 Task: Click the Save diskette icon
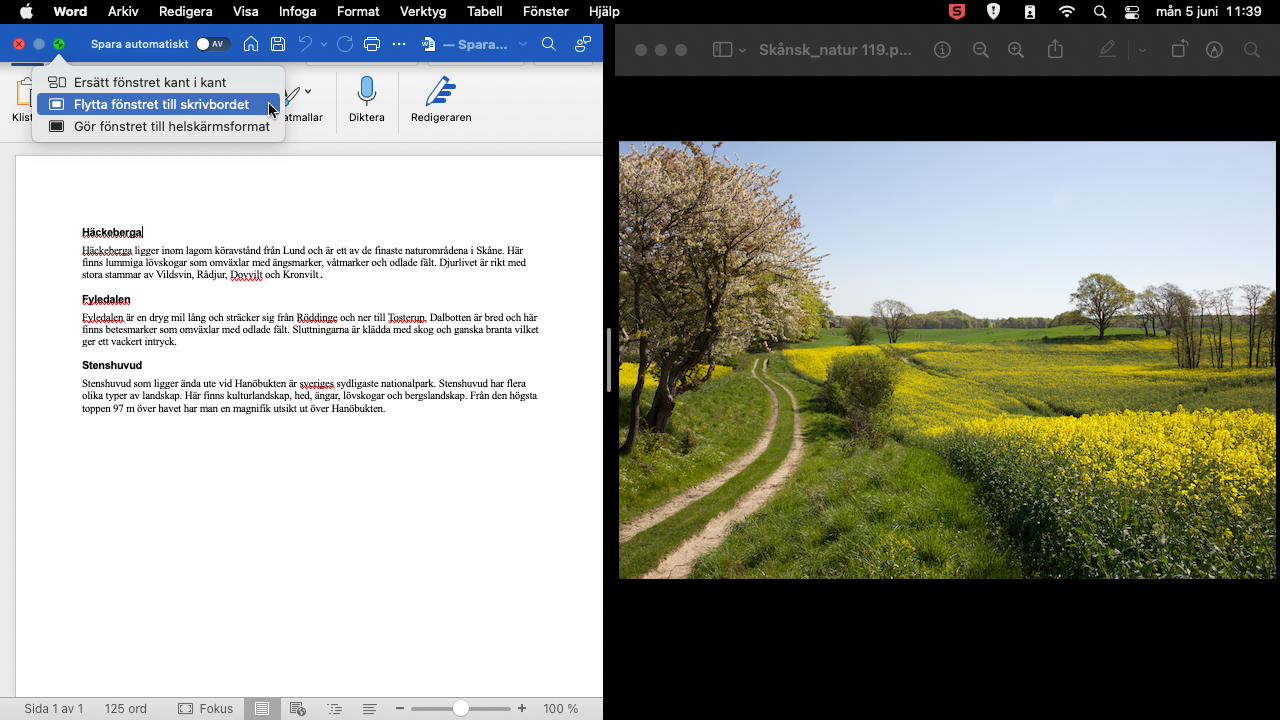pos(278,44)
